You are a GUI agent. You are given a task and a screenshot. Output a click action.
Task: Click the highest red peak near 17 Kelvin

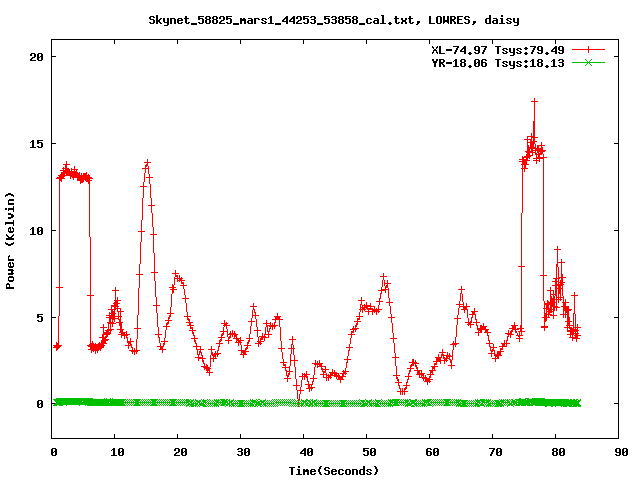pos(534,101)
